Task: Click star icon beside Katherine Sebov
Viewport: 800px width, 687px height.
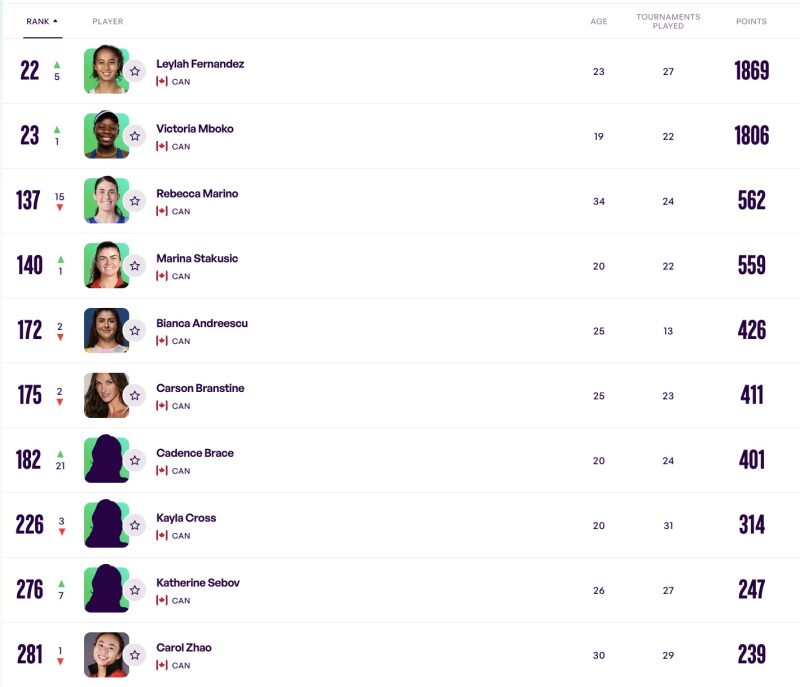Action: coord(135,591)
